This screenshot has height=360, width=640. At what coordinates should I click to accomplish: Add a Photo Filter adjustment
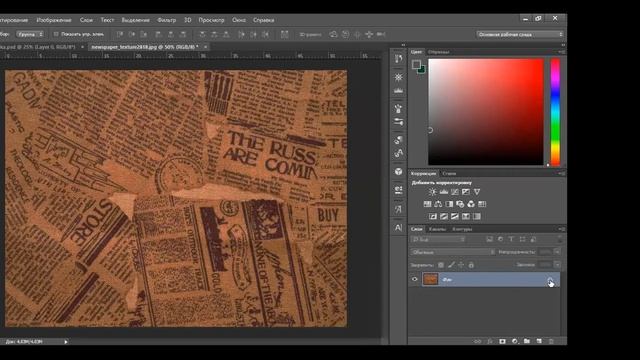point(460,204)
